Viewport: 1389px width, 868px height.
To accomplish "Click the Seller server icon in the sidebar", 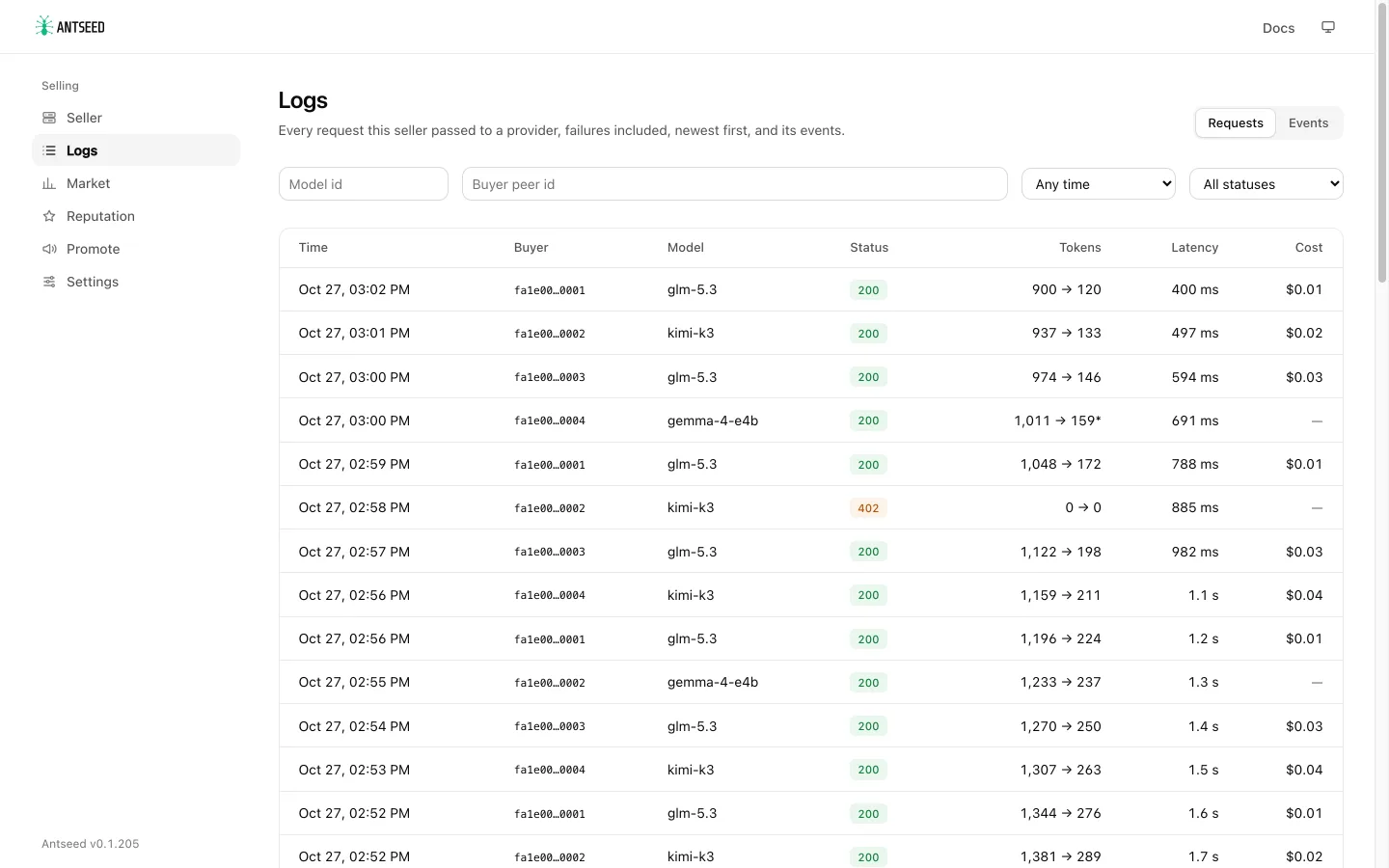I will pos(49,118).
